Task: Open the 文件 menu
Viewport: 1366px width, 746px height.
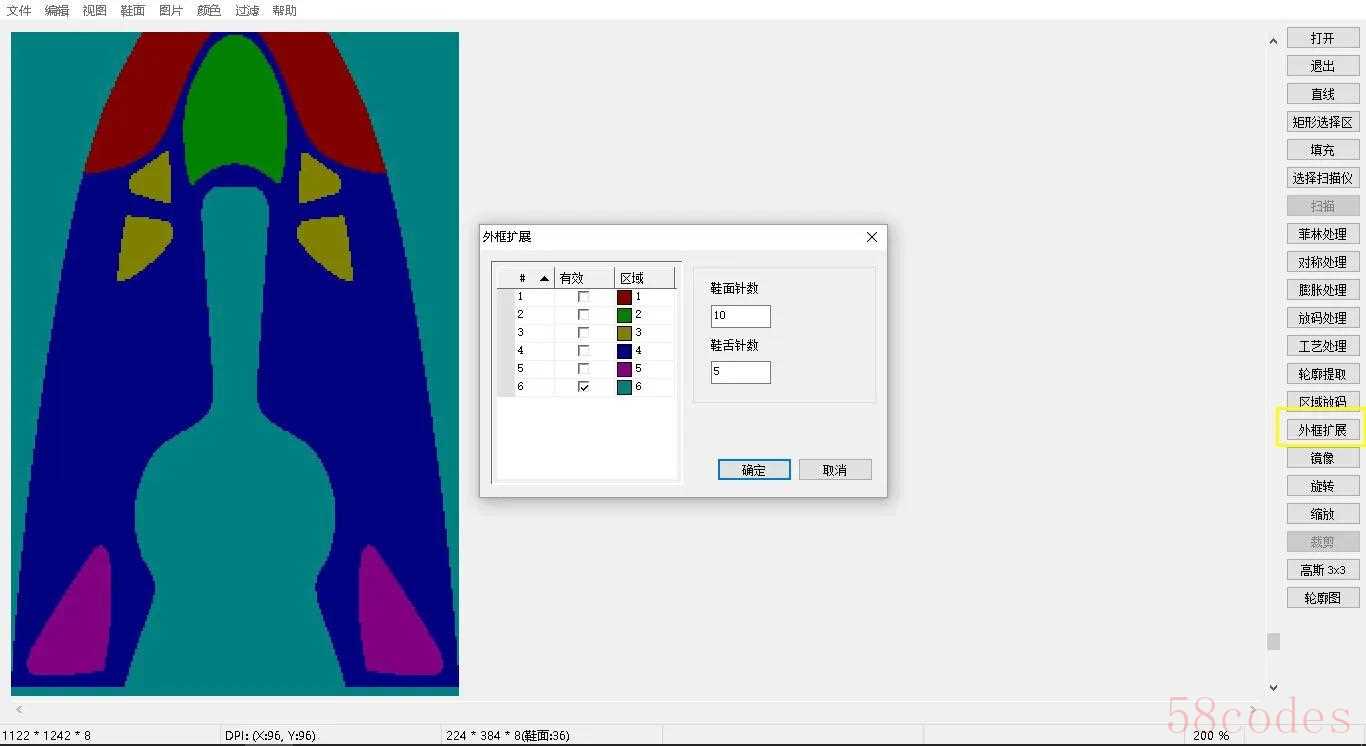Action: pyautogui.click(x=19, y=10)
